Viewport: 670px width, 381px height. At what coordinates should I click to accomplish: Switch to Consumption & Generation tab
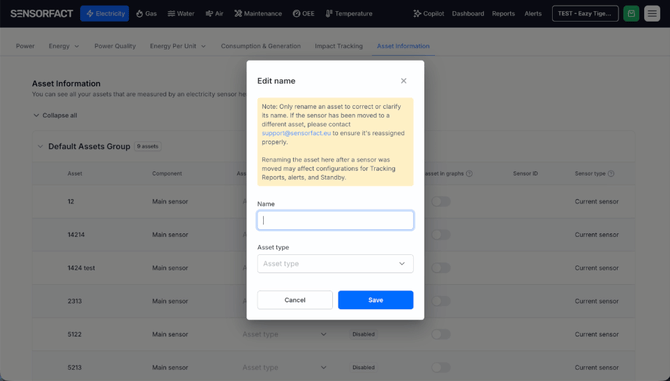261,46
